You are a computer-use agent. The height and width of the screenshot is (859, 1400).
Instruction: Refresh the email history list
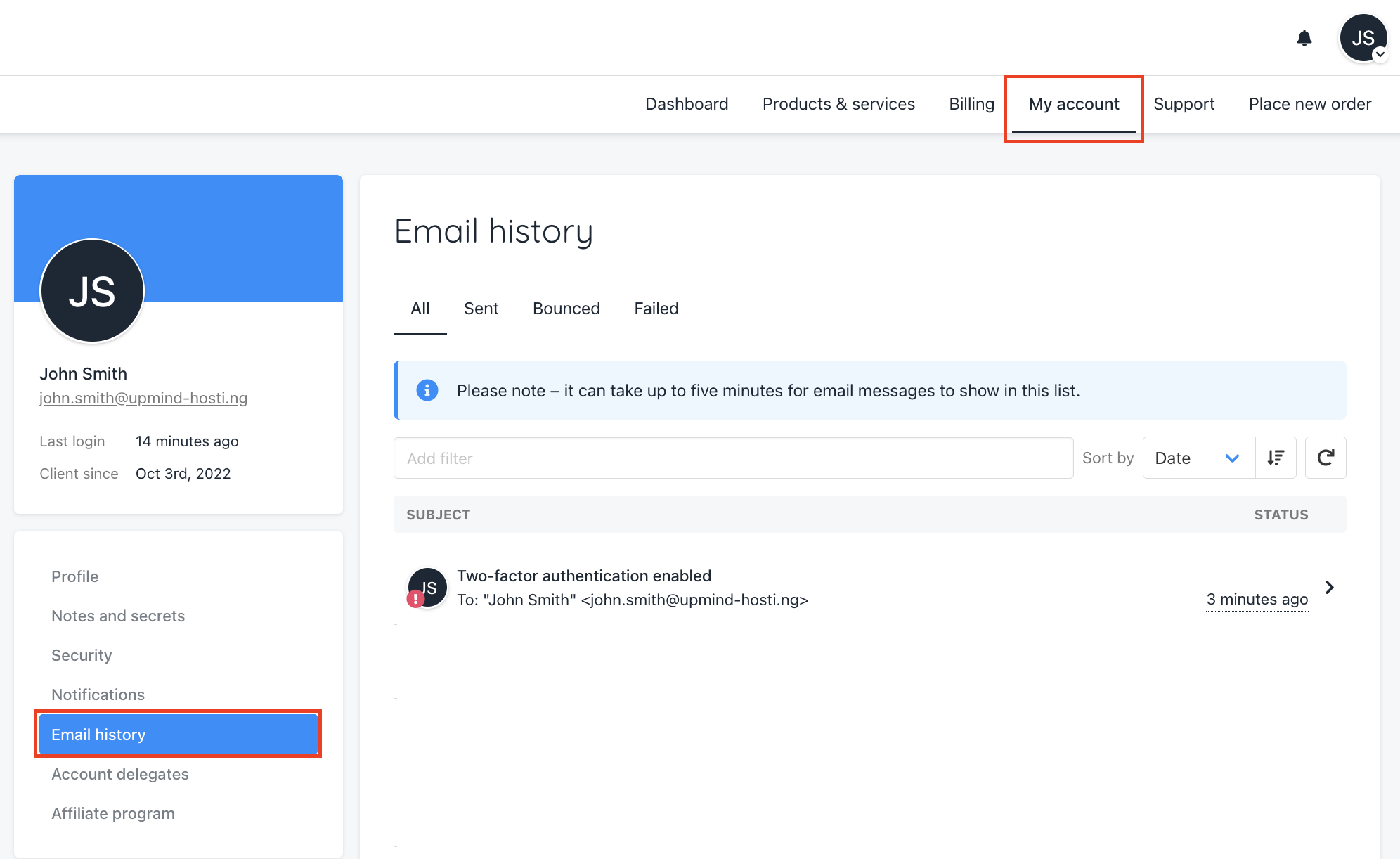click(1326, 458)
